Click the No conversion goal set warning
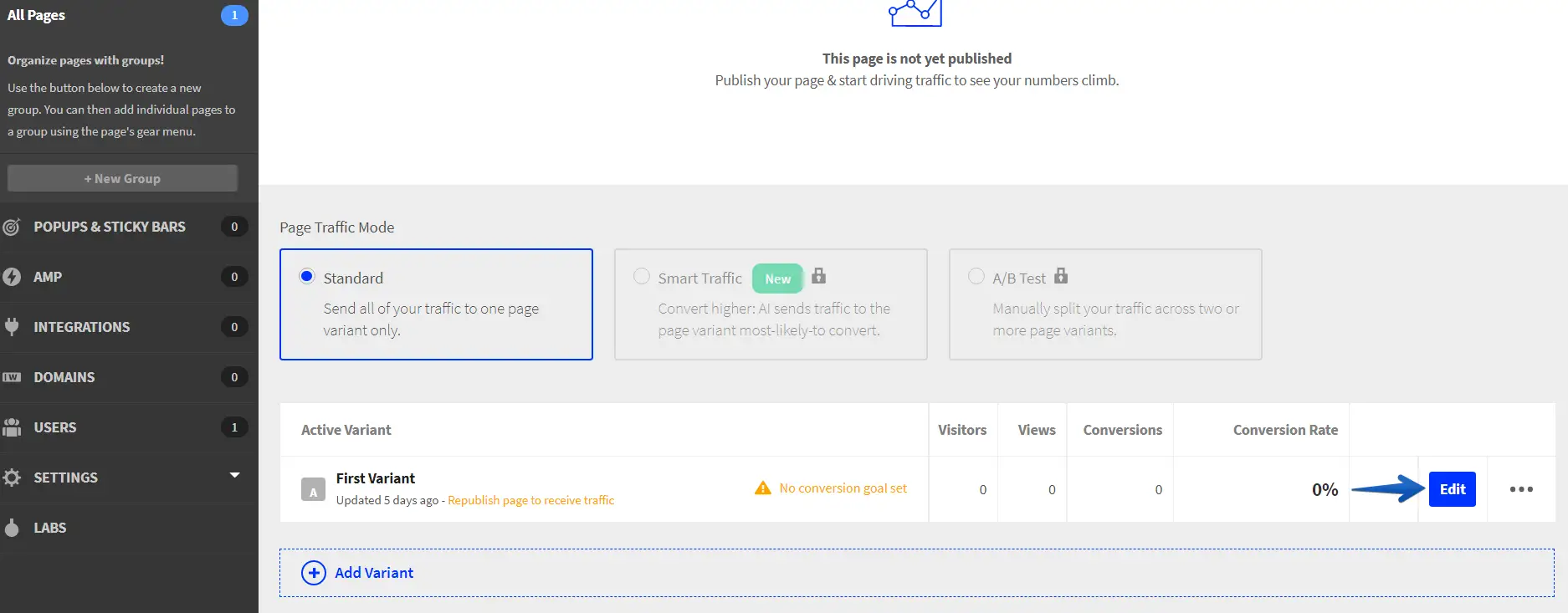The width and height of the screenshot is (1568, 613). coord(842,488)
